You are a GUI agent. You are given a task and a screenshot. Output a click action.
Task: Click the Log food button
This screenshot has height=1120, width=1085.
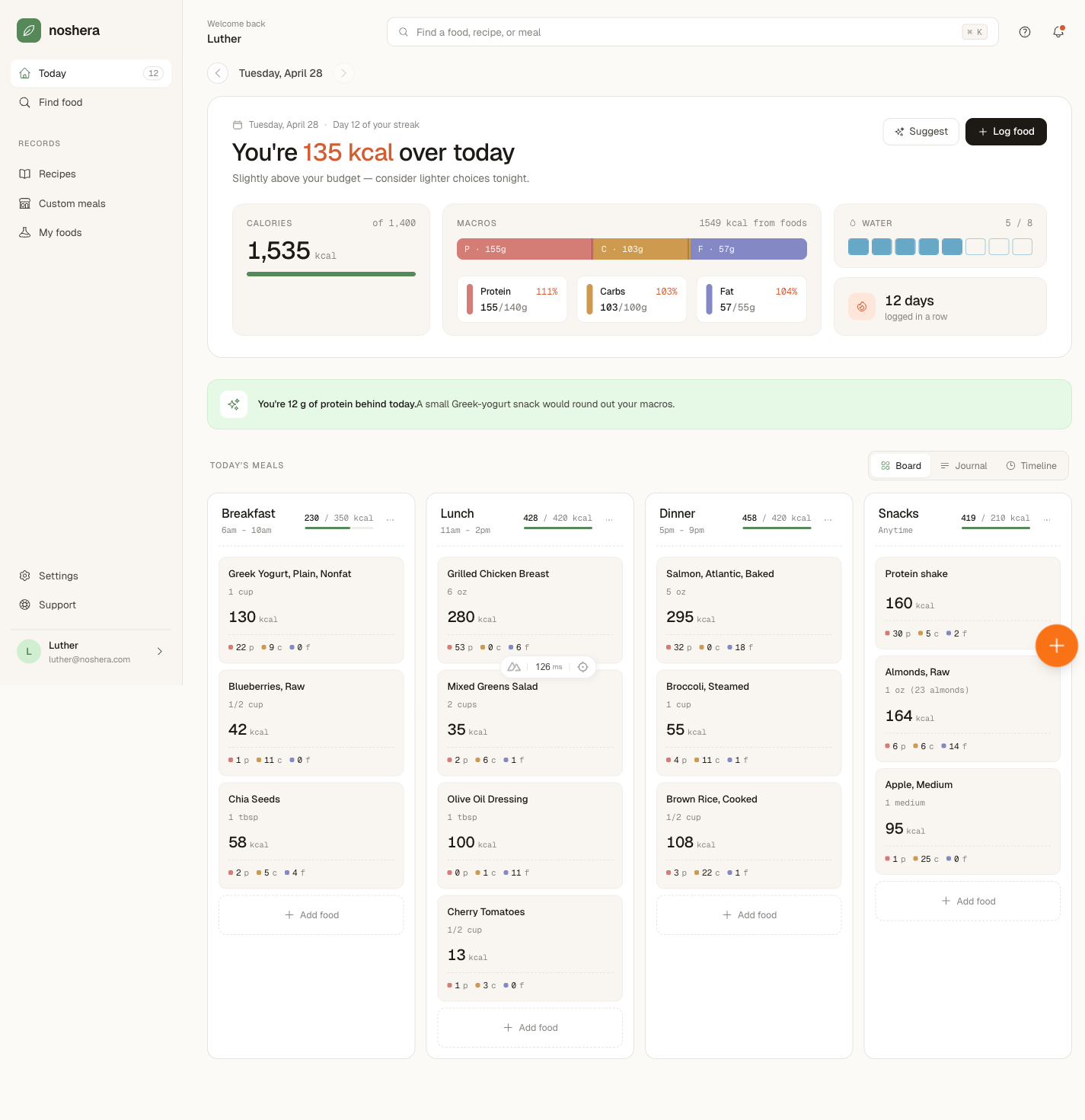[1006, 132]
